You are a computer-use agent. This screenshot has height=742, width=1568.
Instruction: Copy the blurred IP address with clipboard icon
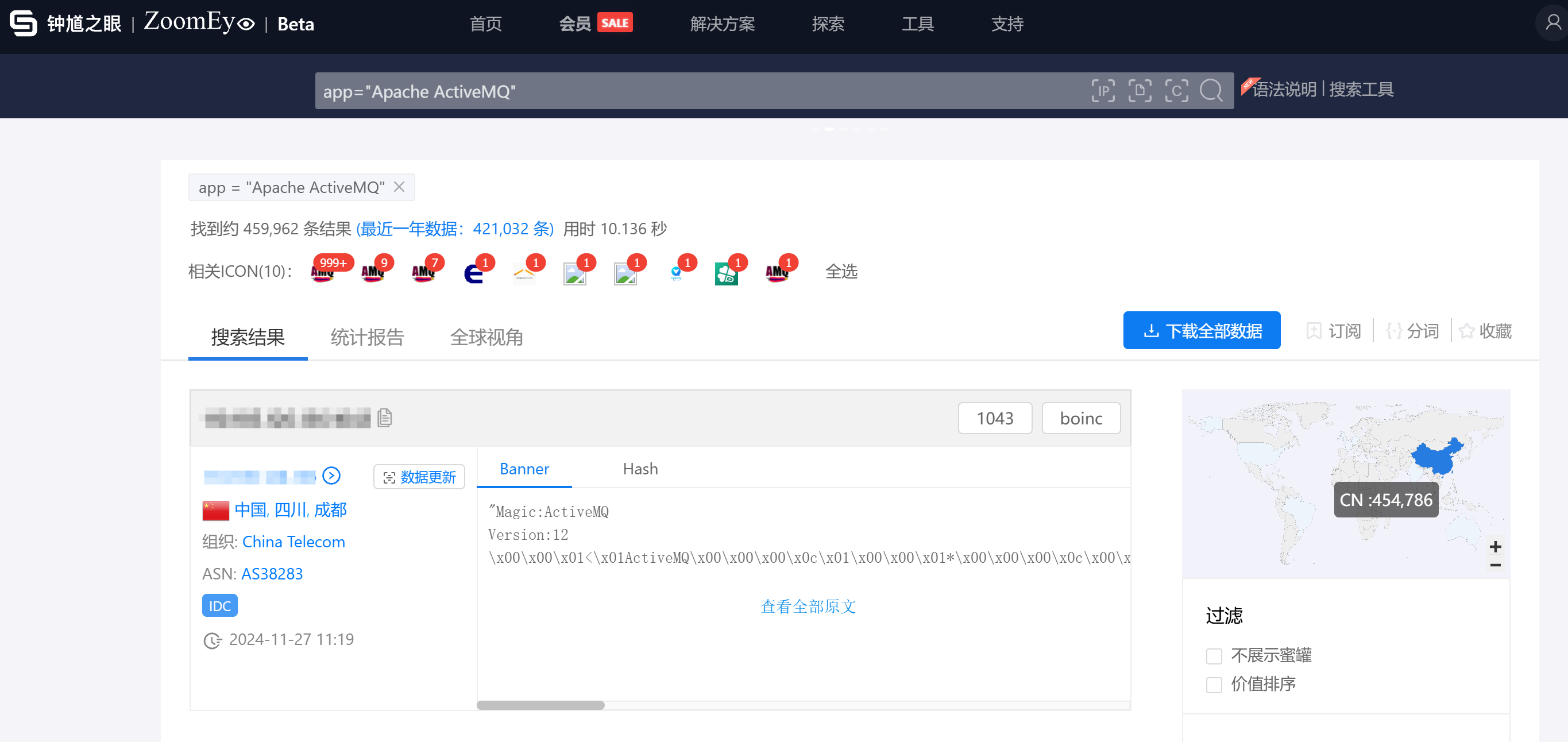point(385,418)
